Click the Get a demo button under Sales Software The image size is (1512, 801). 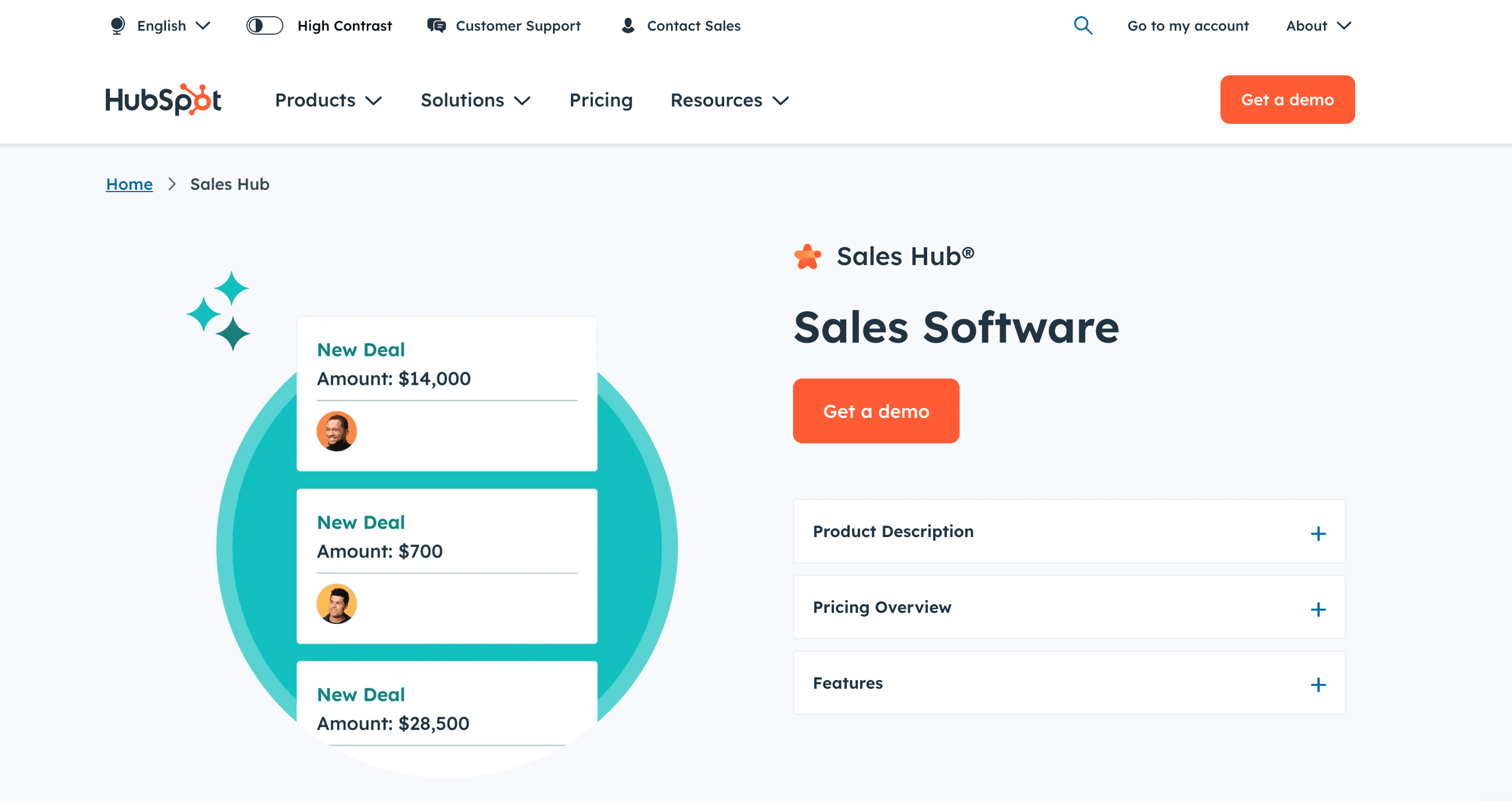coord(876,411)
